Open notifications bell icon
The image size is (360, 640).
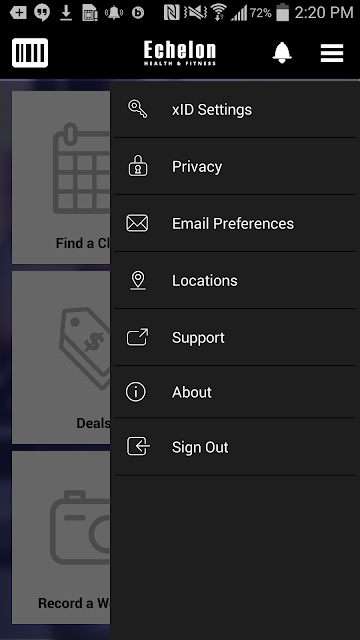tap(282, 53)
